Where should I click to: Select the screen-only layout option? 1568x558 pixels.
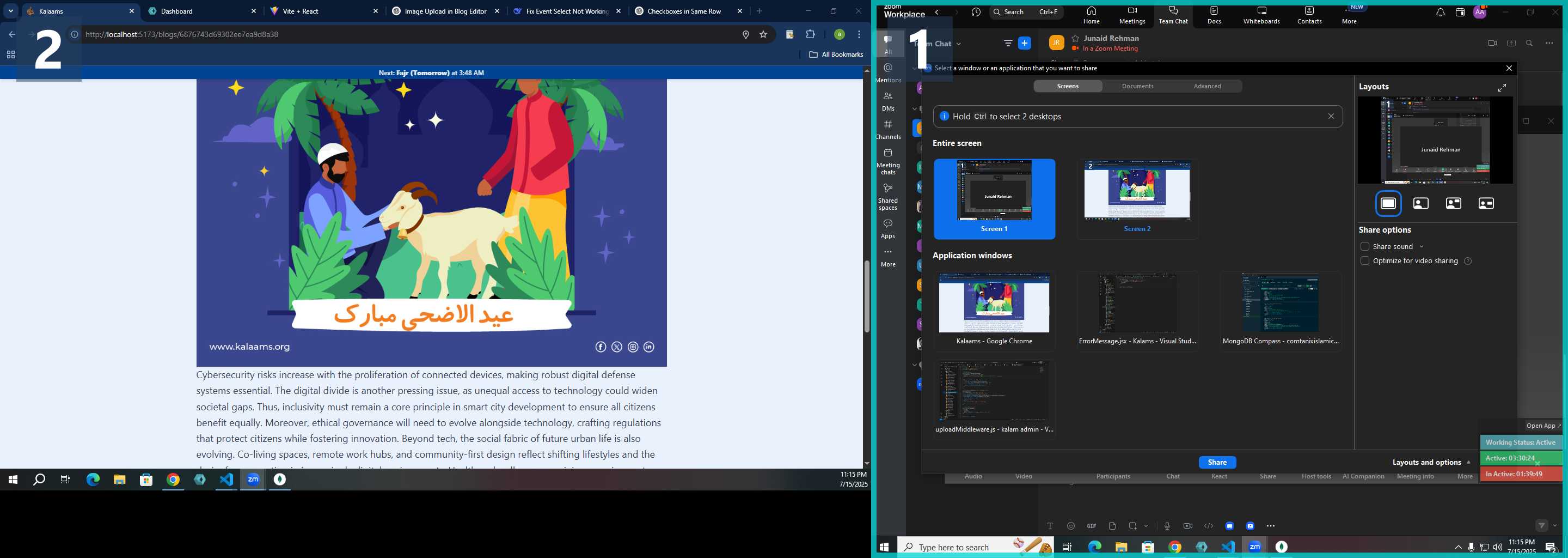click(1388, 203)
